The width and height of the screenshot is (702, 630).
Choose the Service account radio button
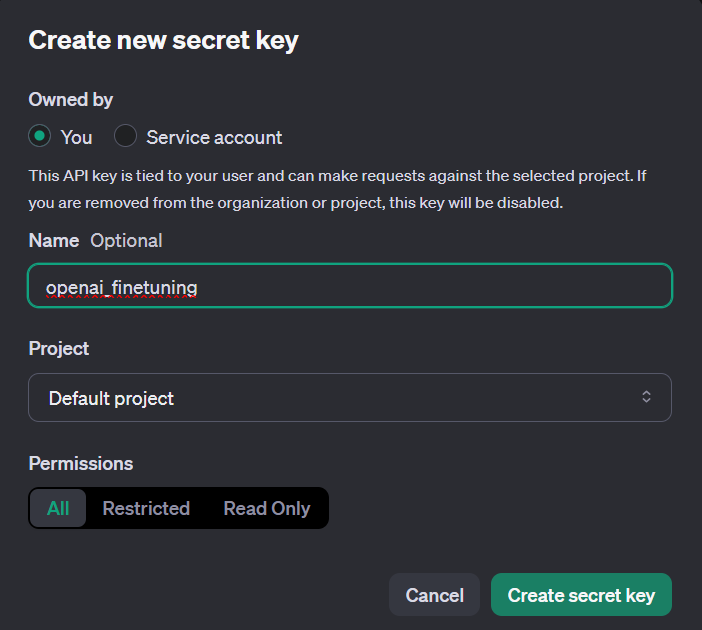point(125,136)
